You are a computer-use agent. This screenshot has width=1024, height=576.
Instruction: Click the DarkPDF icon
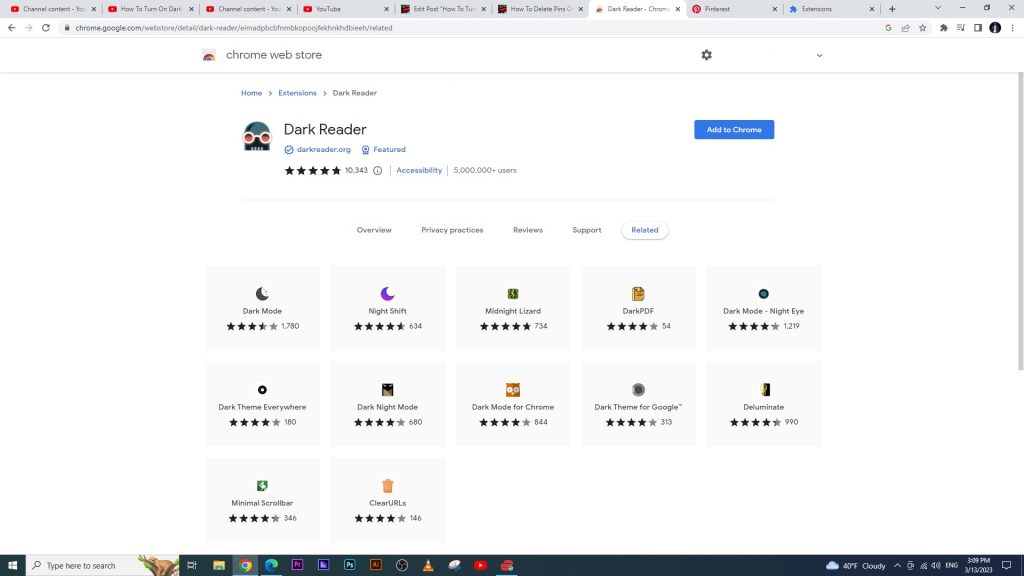638,293
